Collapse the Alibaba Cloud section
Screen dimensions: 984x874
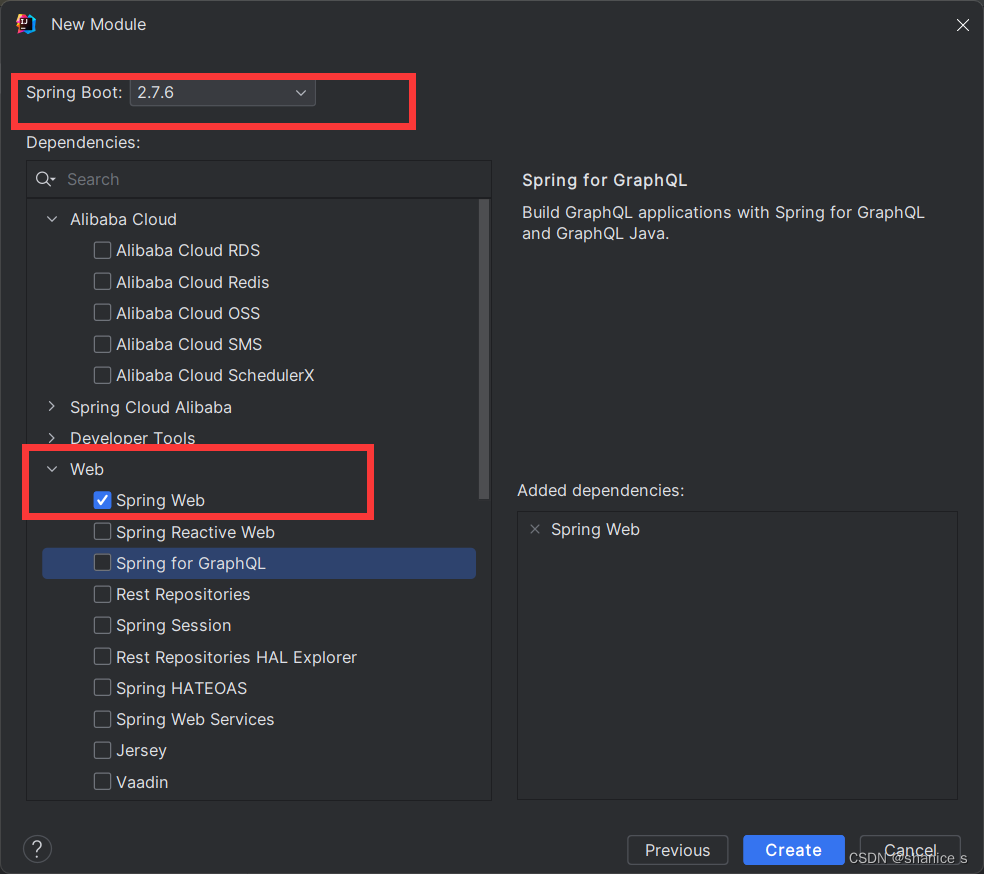coord(51,219)
